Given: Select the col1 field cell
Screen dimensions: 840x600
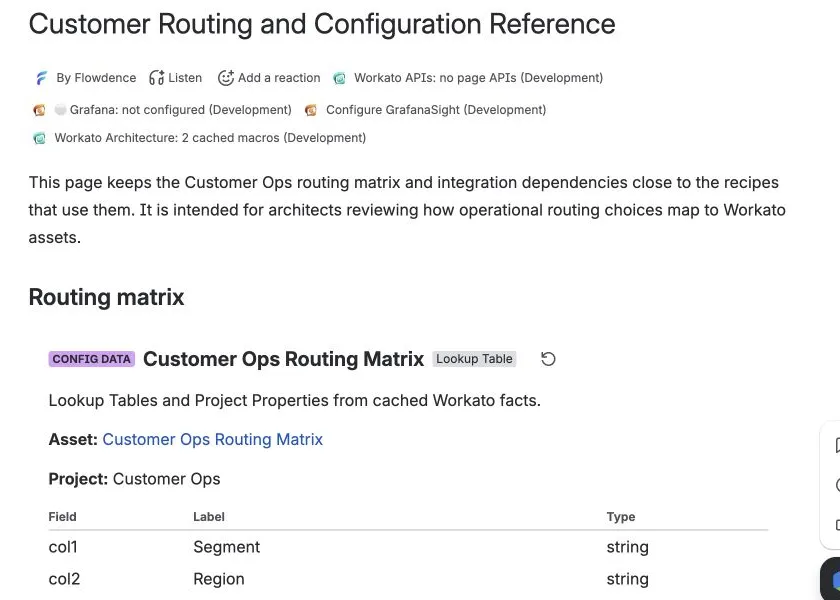Looking at the screenshot, I should point(63,547).
